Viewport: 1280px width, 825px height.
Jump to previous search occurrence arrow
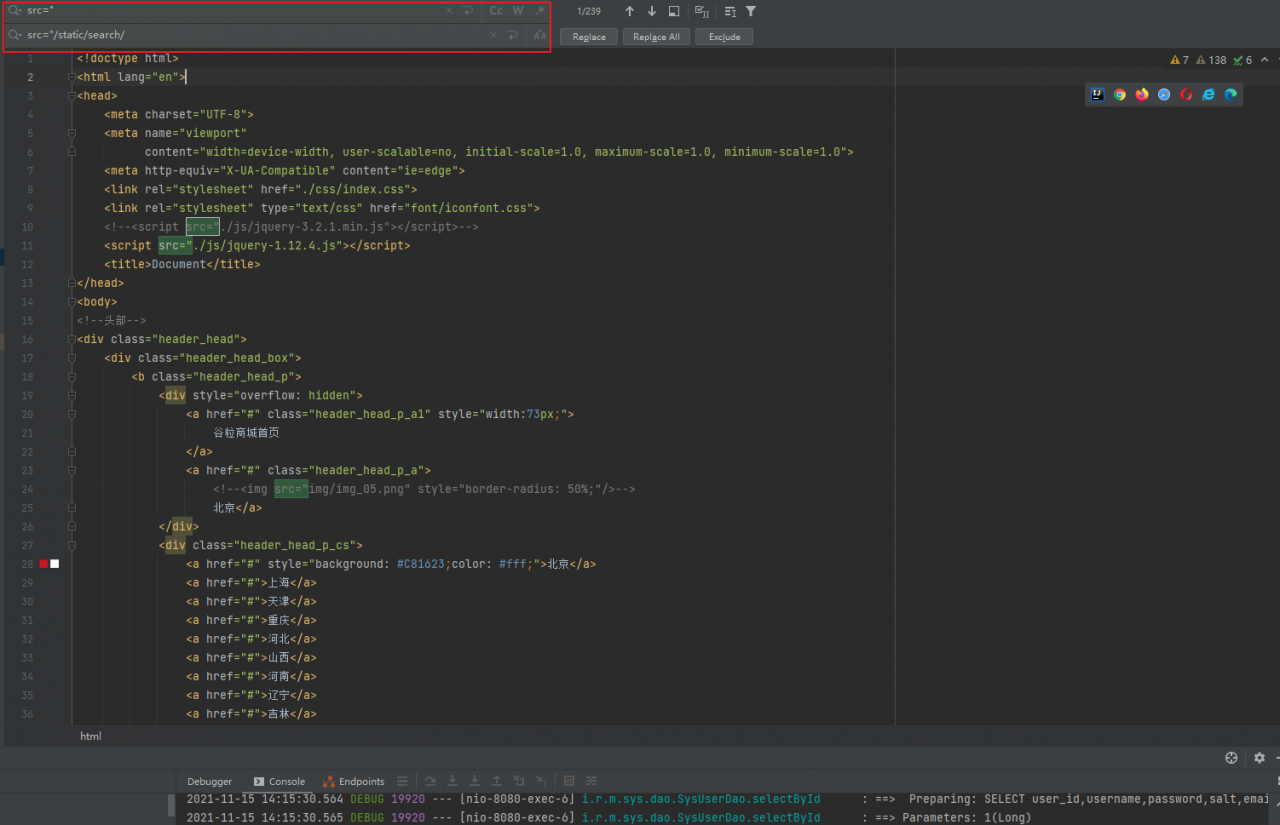click(629, 11)
